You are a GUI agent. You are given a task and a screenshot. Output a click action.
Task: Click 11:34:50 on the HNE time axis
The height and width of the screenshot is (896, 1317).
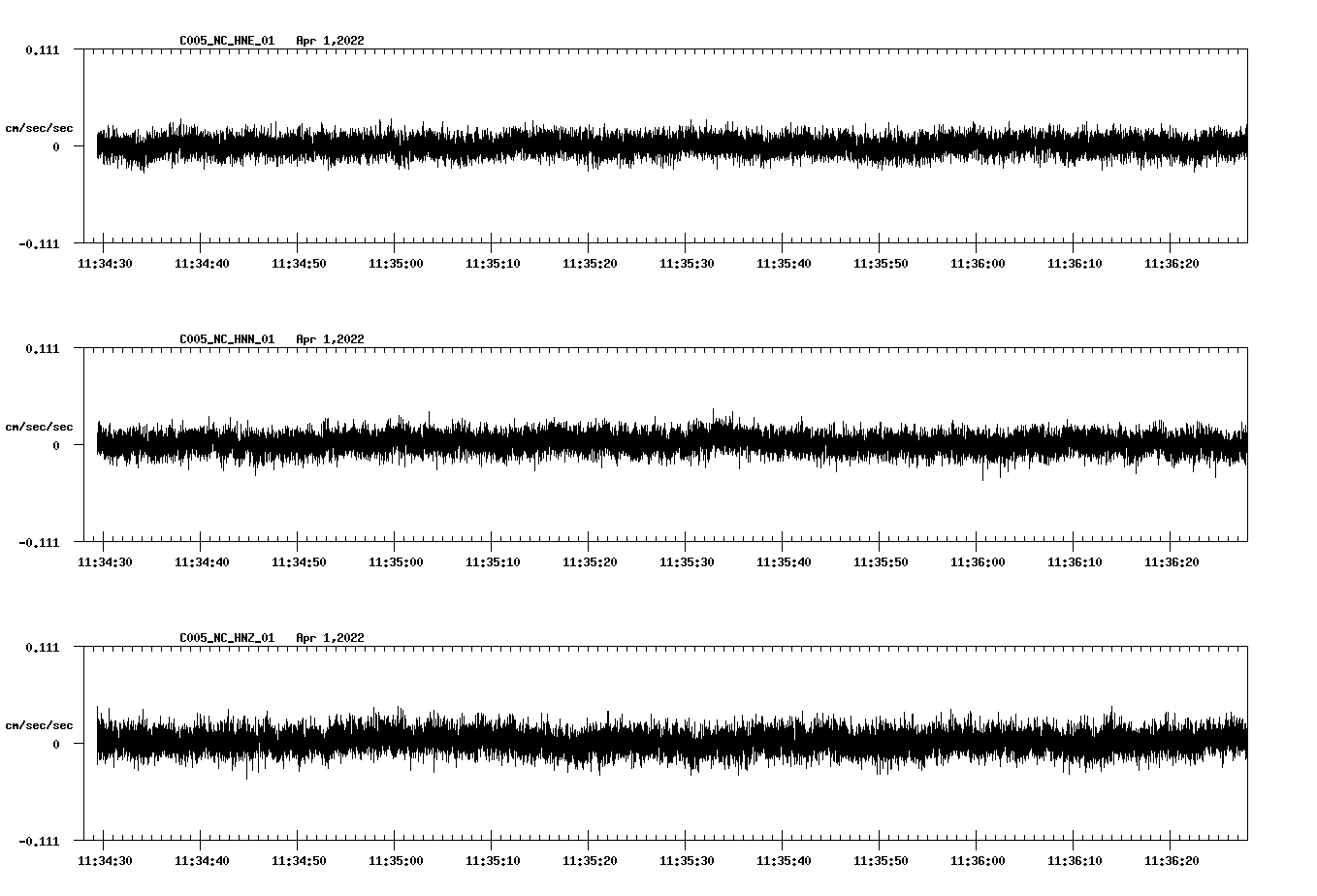click(299, 264)
